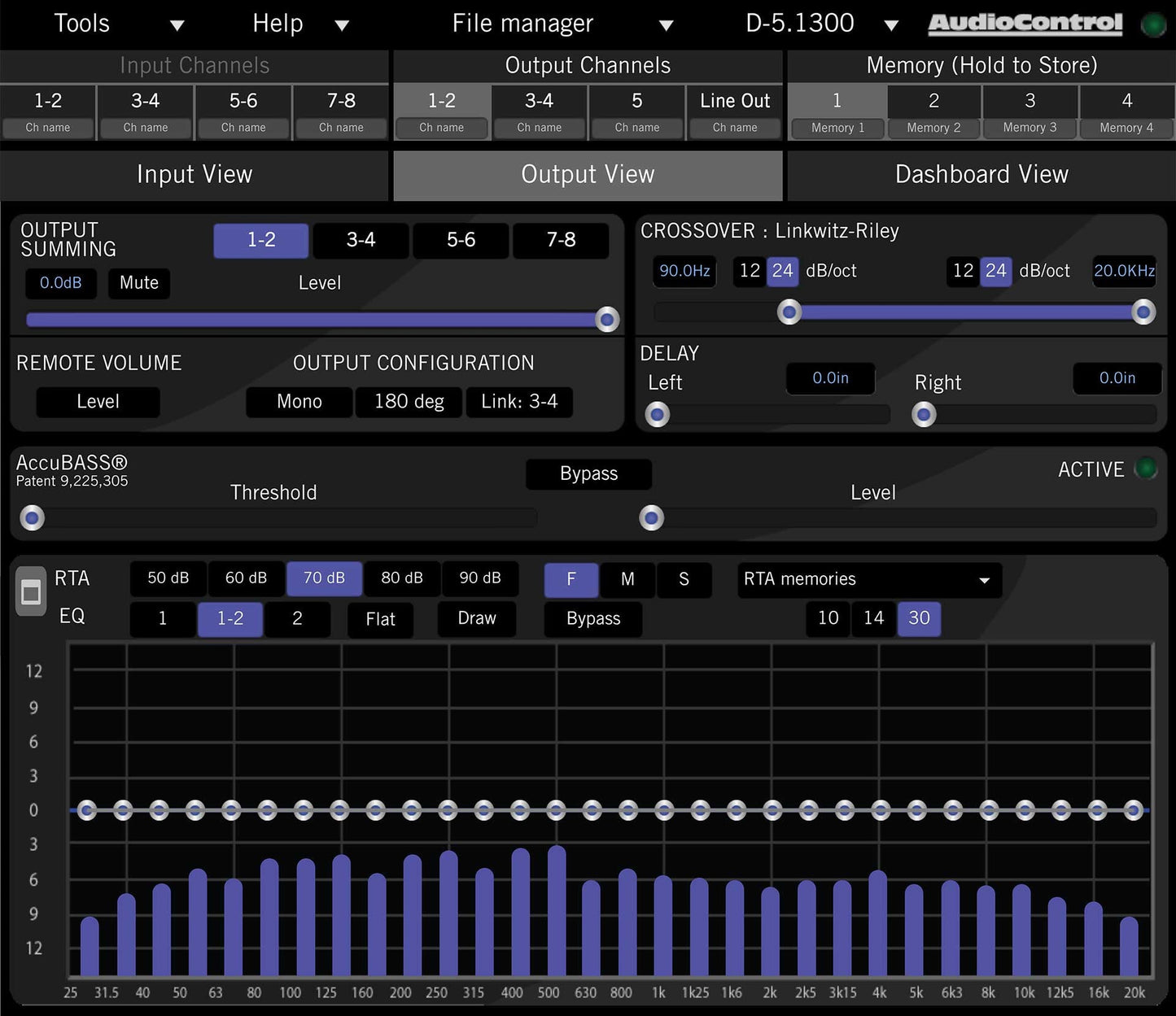
Task: Mute output channels 1-2
Action: click(x=138, y=283)
